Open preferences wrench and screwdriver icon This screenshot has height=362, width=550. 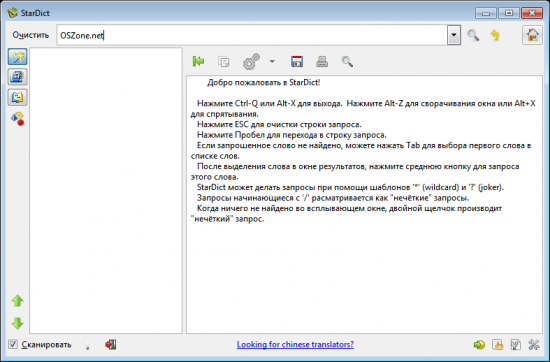coord(534,345)
